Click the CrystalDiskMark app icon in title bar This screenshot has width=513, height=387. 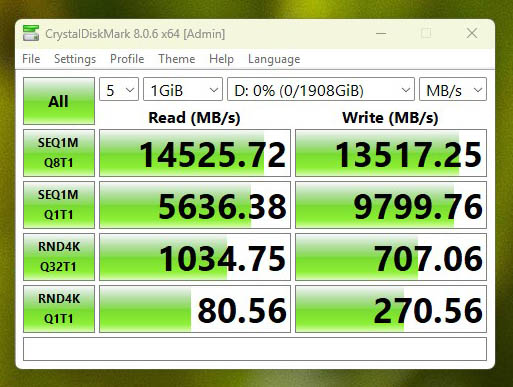click(x=31, y=33)
